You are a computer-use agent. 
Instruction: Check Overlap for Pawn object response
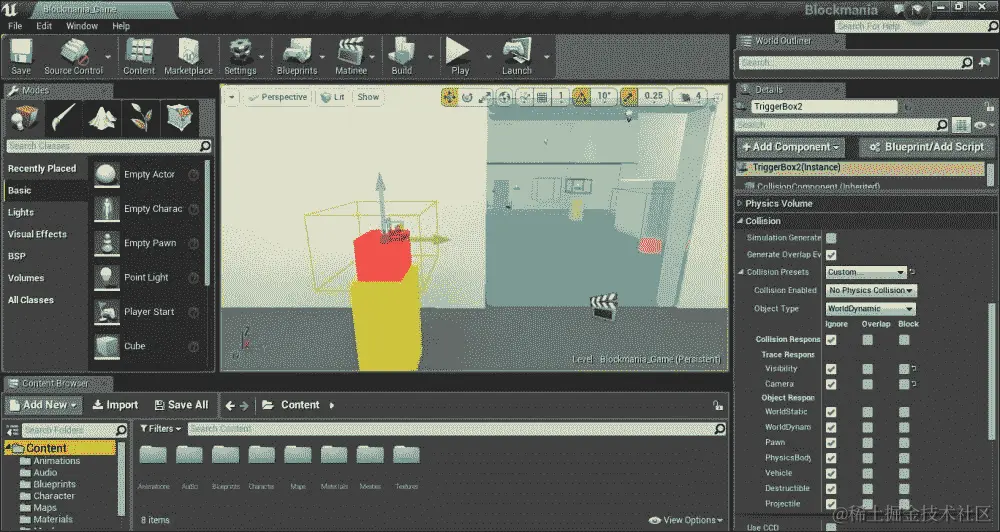[867, 443]
